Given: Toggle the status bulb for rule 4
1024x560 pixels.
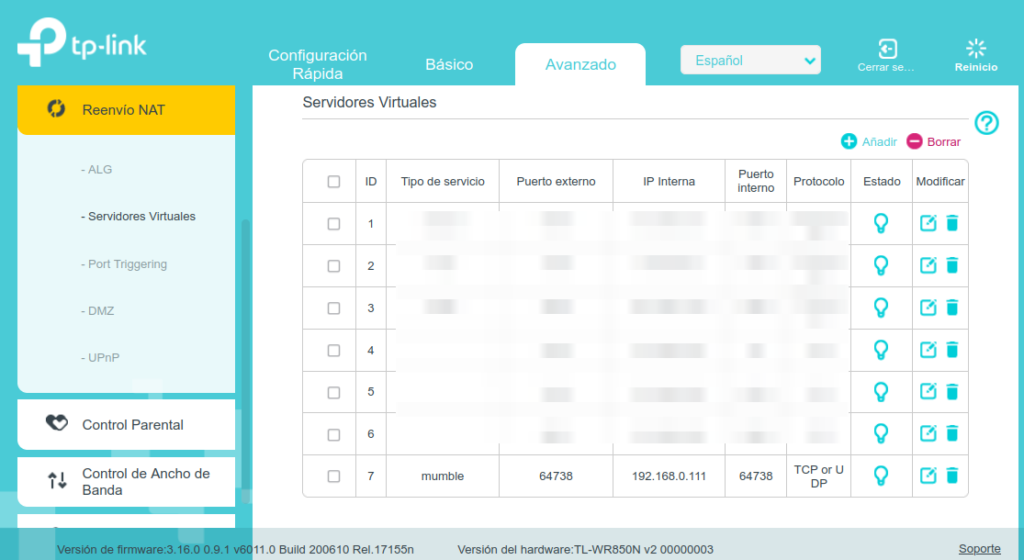Looking at the screenshot, I should click(881, 350).
